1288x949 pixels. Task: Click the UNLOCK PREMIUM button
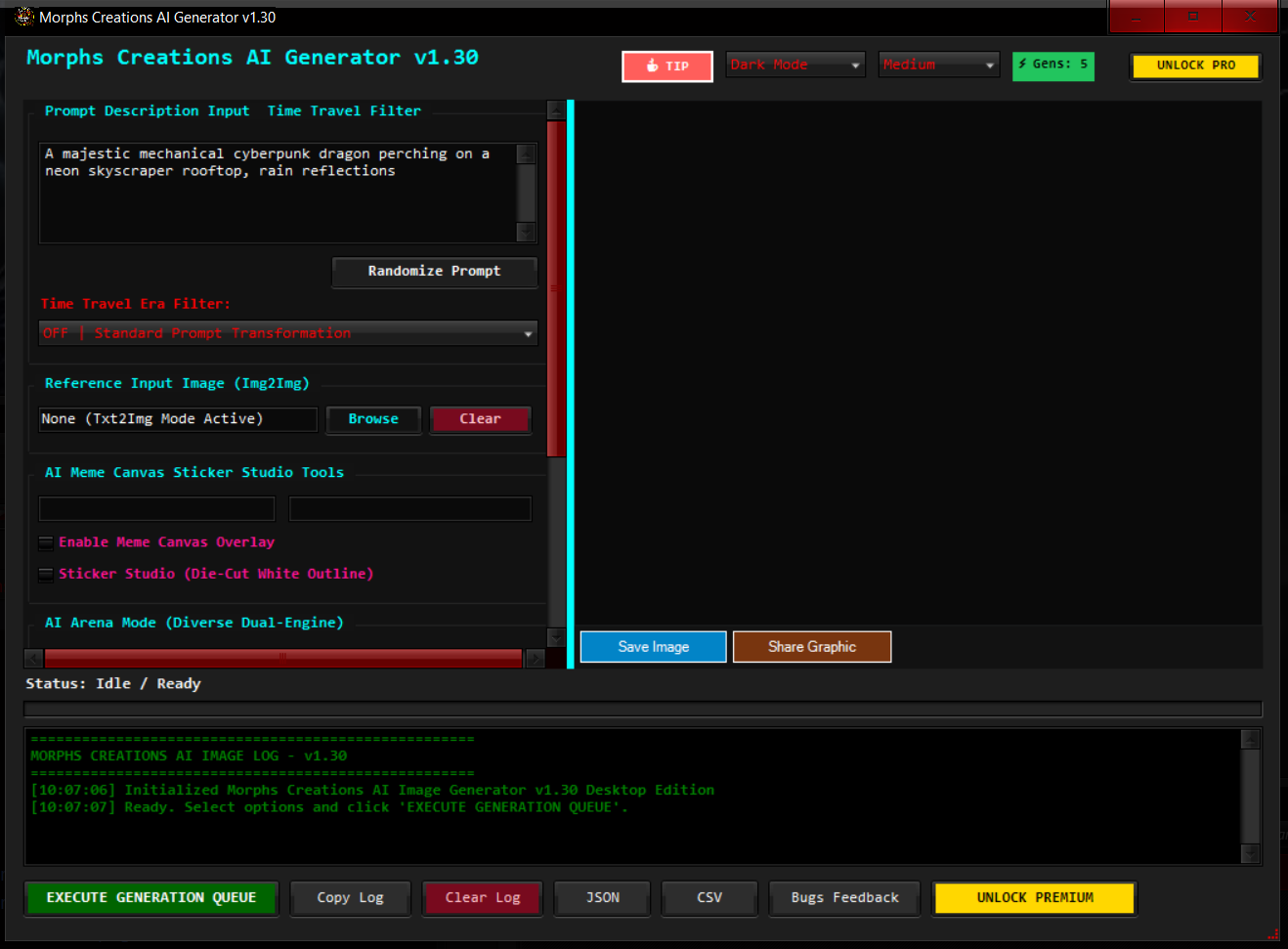point(1035,898)
